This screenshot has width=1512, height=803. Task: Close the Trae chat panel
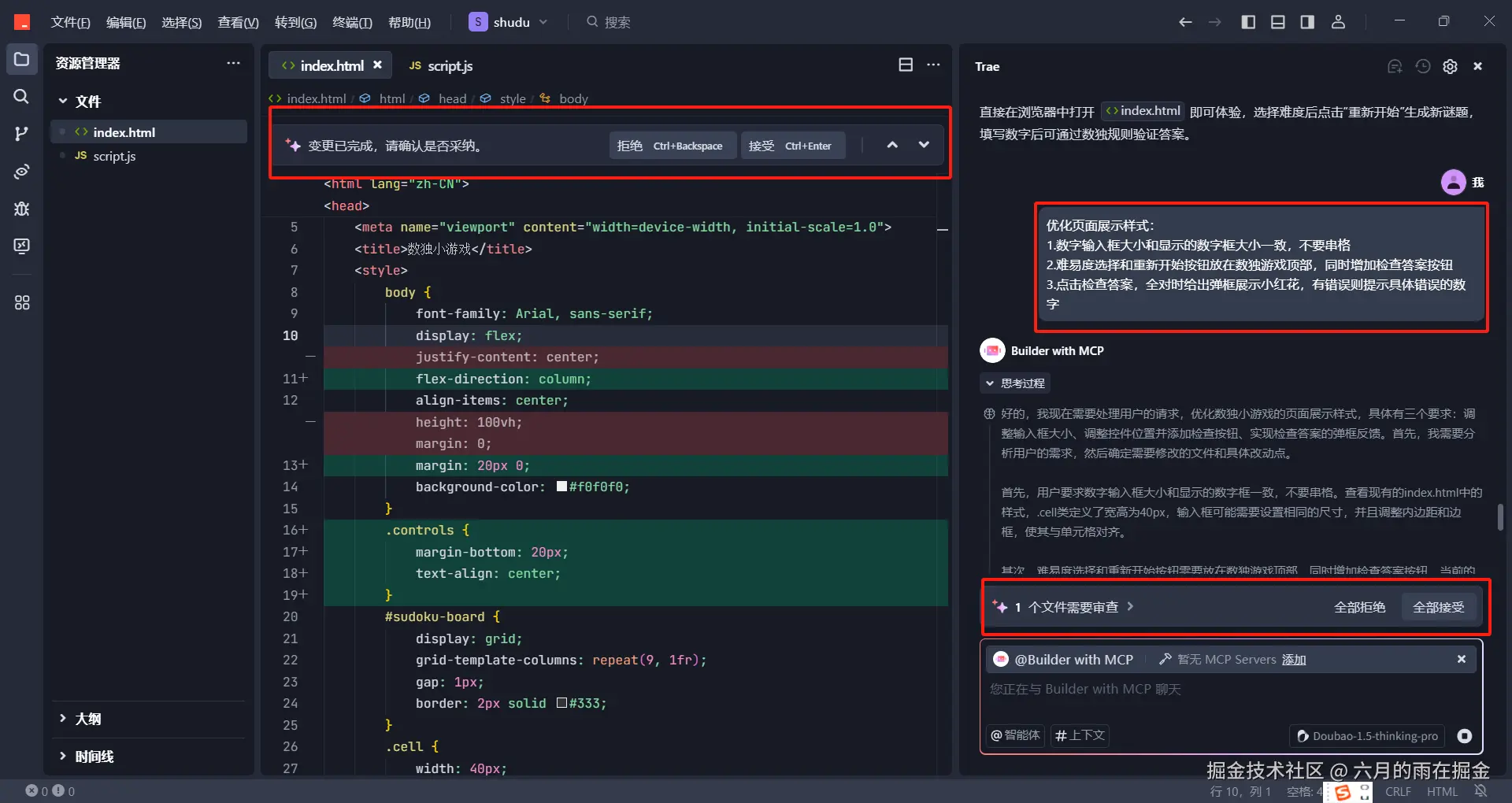point(1477,67)
